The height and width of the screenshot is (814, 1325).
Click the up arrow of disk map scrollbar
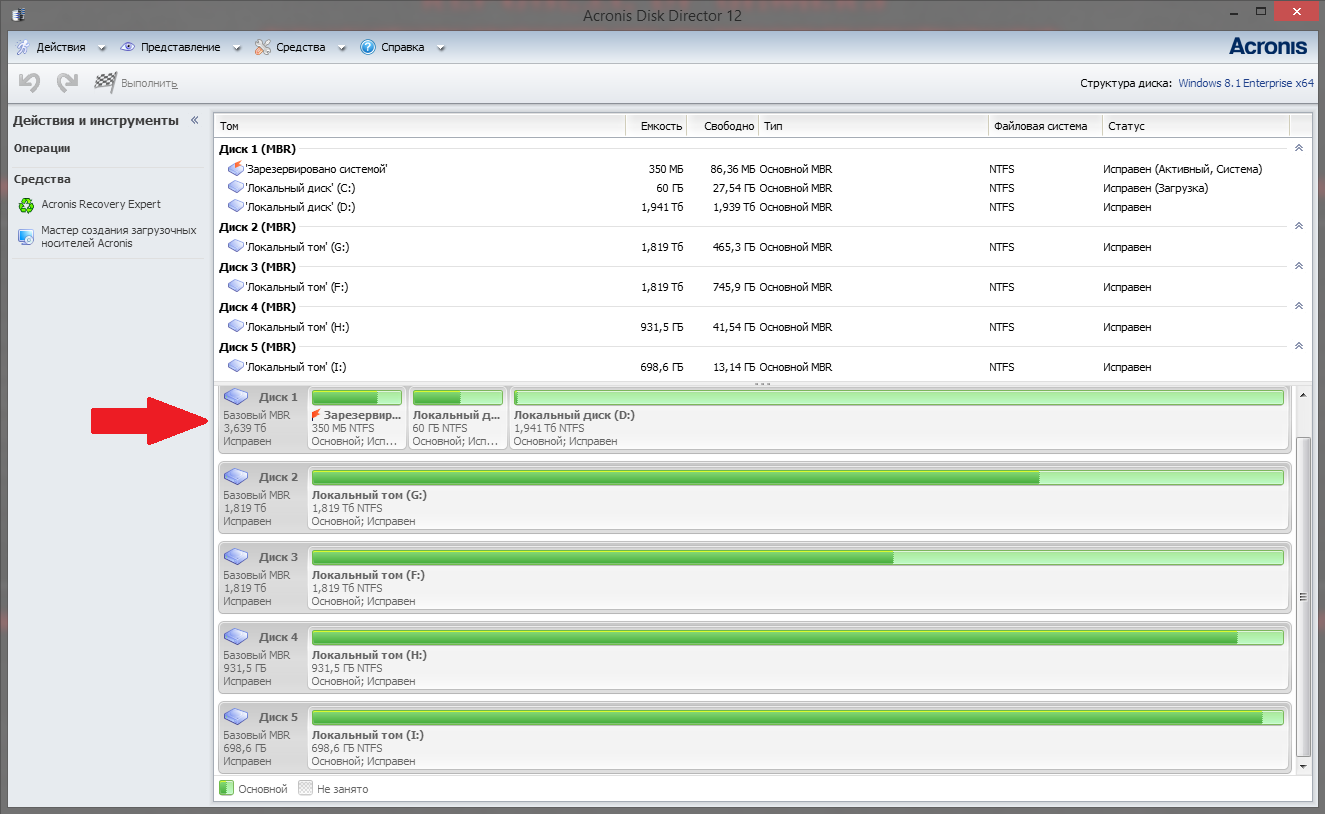tap(1302, 394)
